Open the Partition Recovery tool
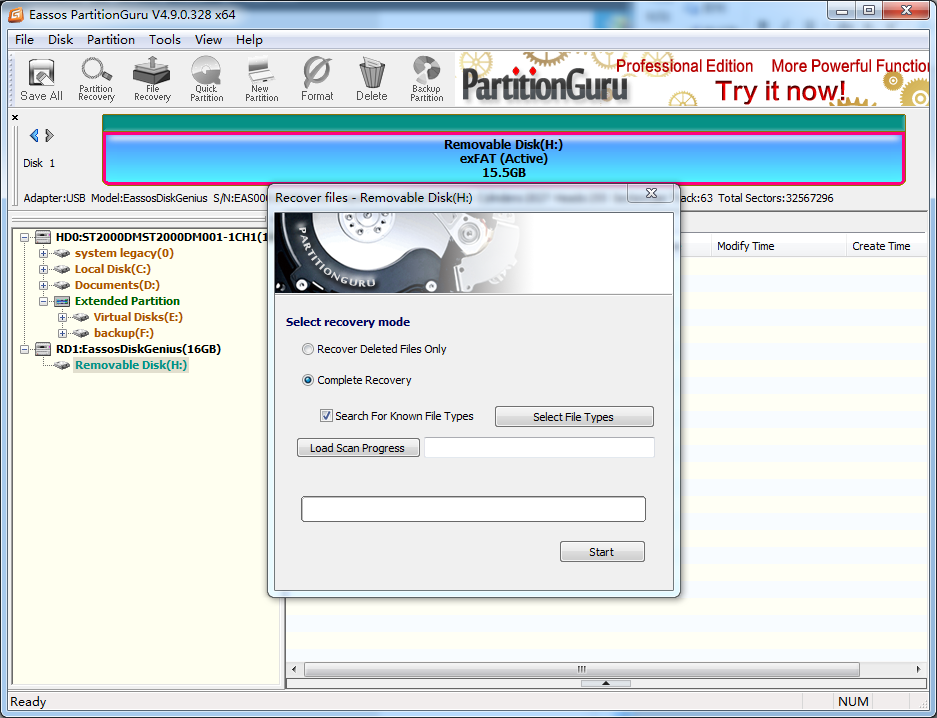The height and width of the screenshot is (718, 937). pos(96,79)
